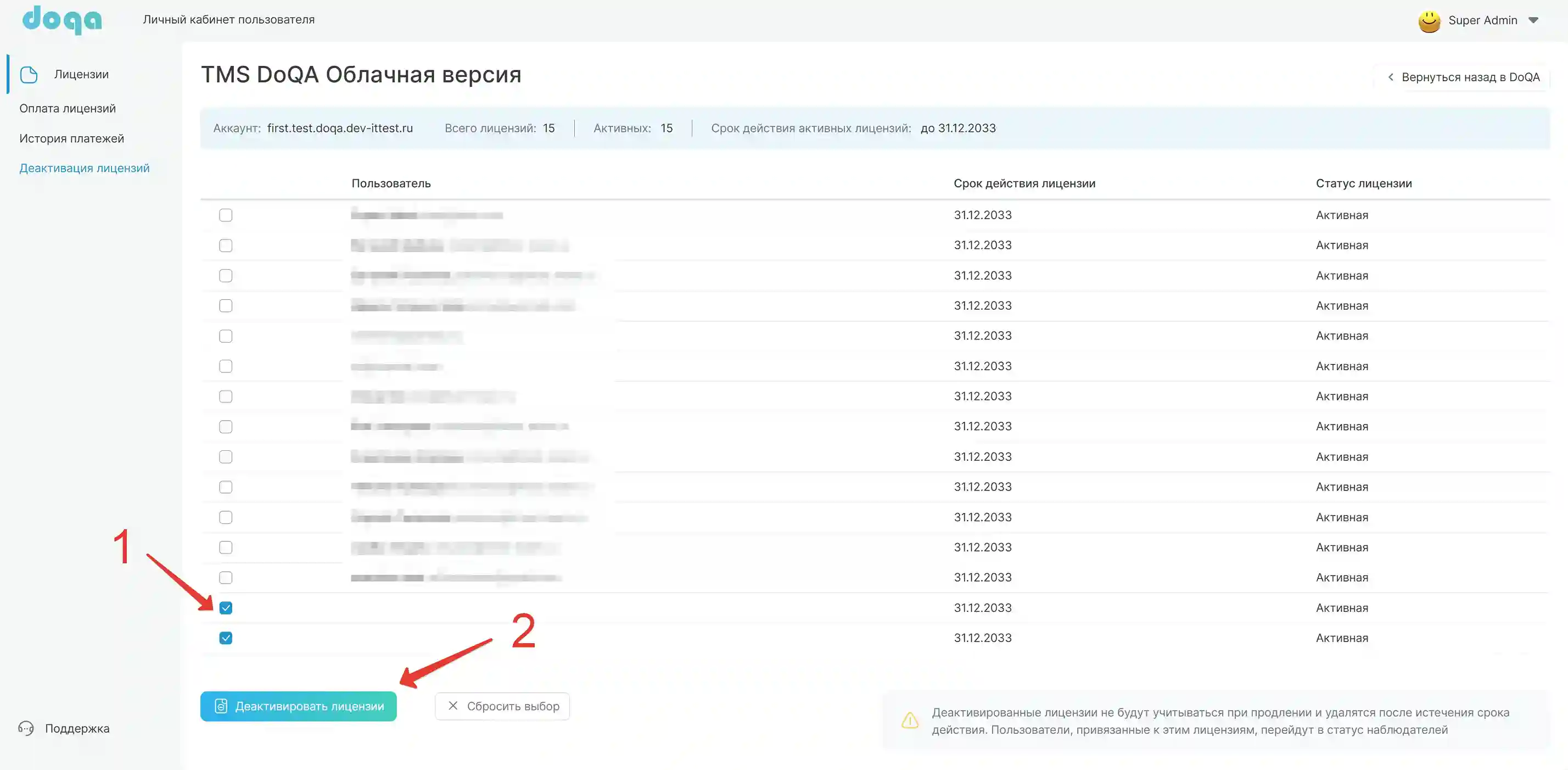The height and width of the screenshot is (770, 1568).
Task: Uncheck the last row's checked checkbox
Action: pyautogui.click(x=226, y=638)
